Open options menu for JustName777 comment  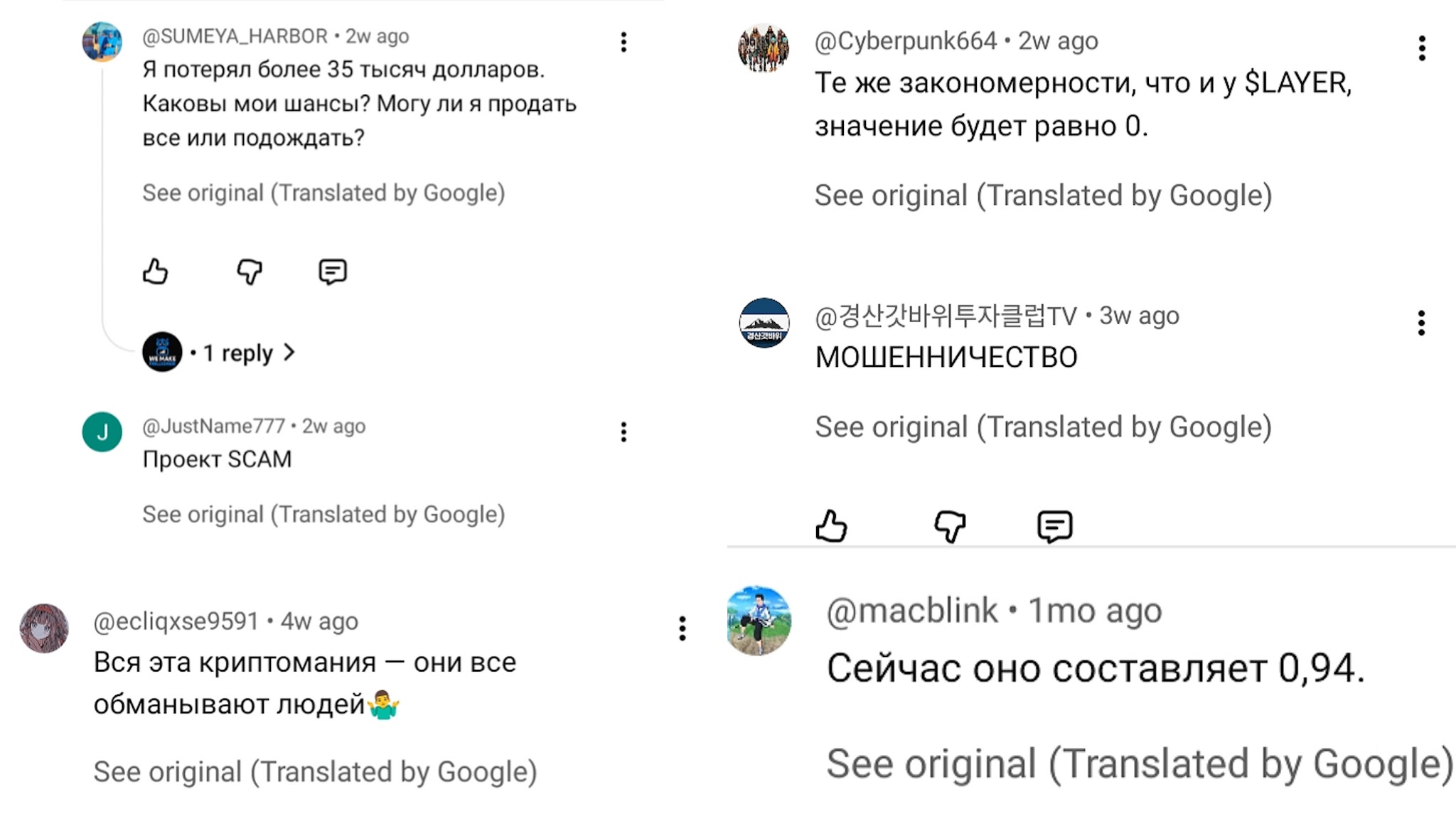point(623,432)
